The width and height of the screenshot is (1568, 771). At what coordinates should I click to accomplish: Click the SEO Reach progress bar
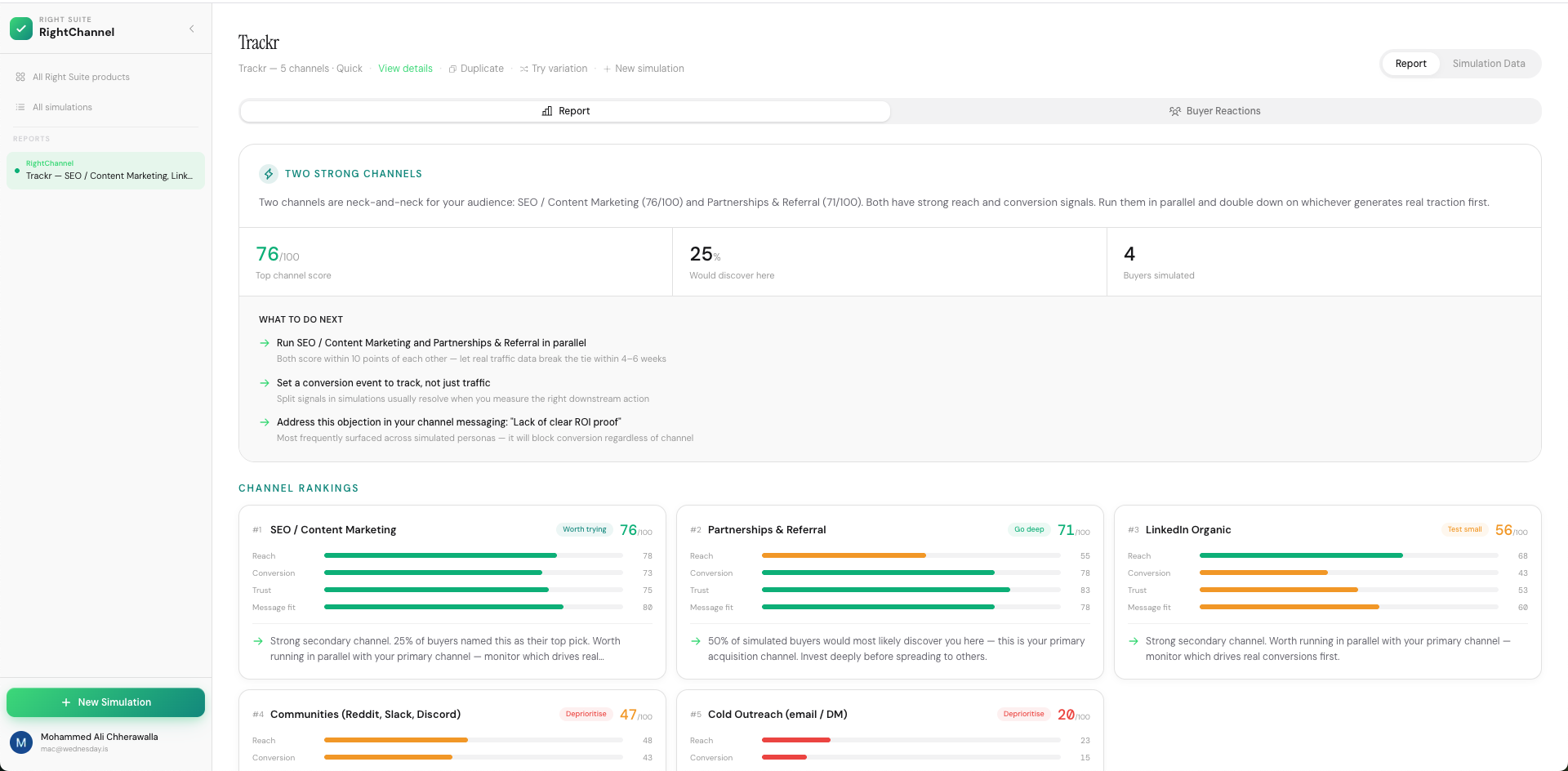point(473,555)
